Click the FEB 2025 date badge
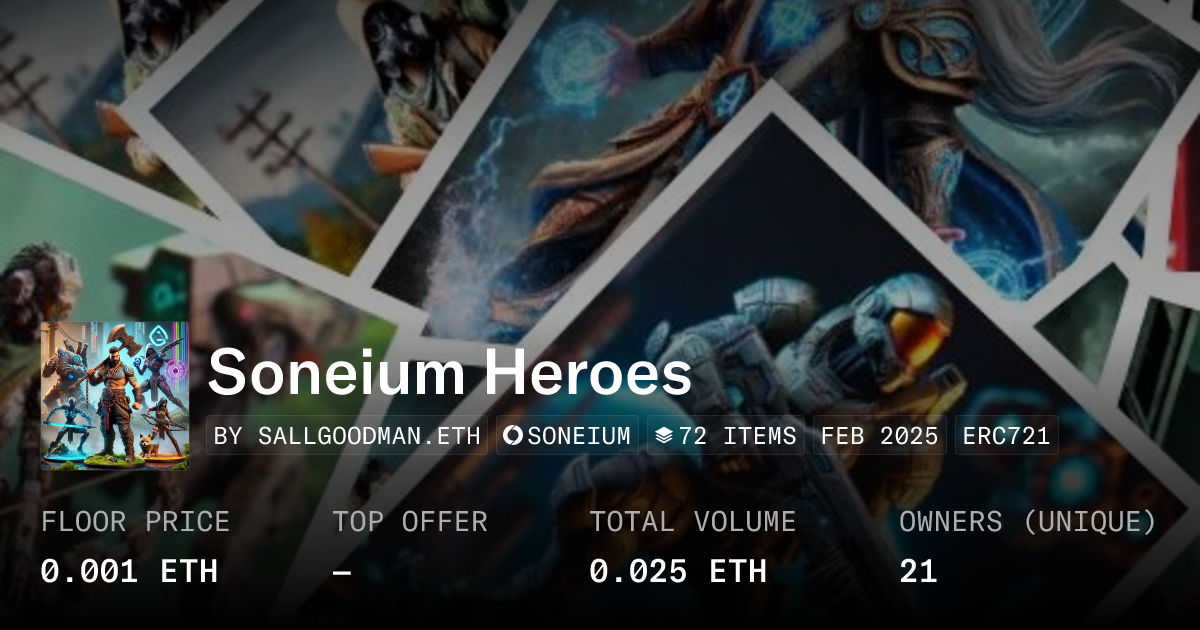1200x630 pixels. point(879,436)
